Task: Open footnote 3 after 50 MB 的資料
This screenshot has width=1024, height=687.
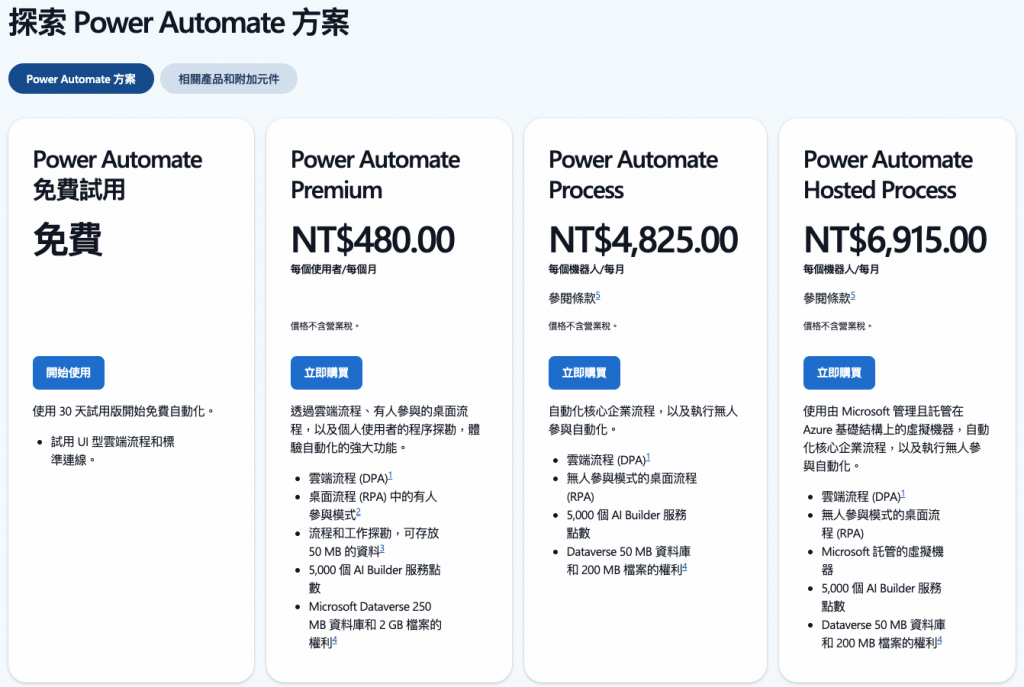Action: (x=382, y=549)
